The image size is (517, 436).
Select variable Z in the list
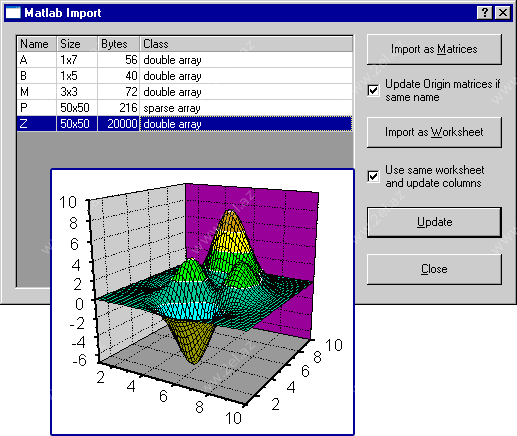coord(185,124)
